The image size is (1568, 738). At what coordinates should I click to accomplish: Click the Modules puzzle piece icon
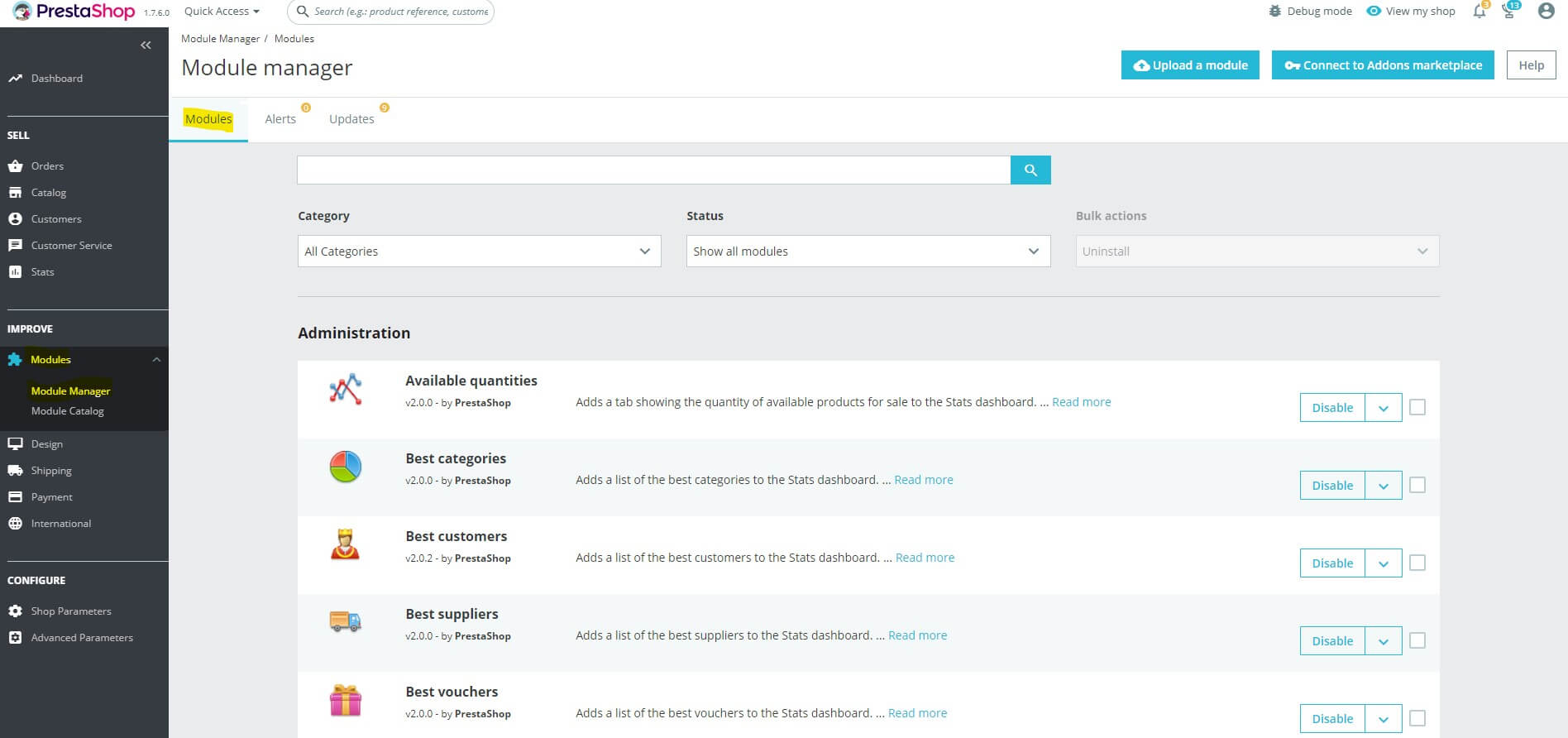pos(15,360)
